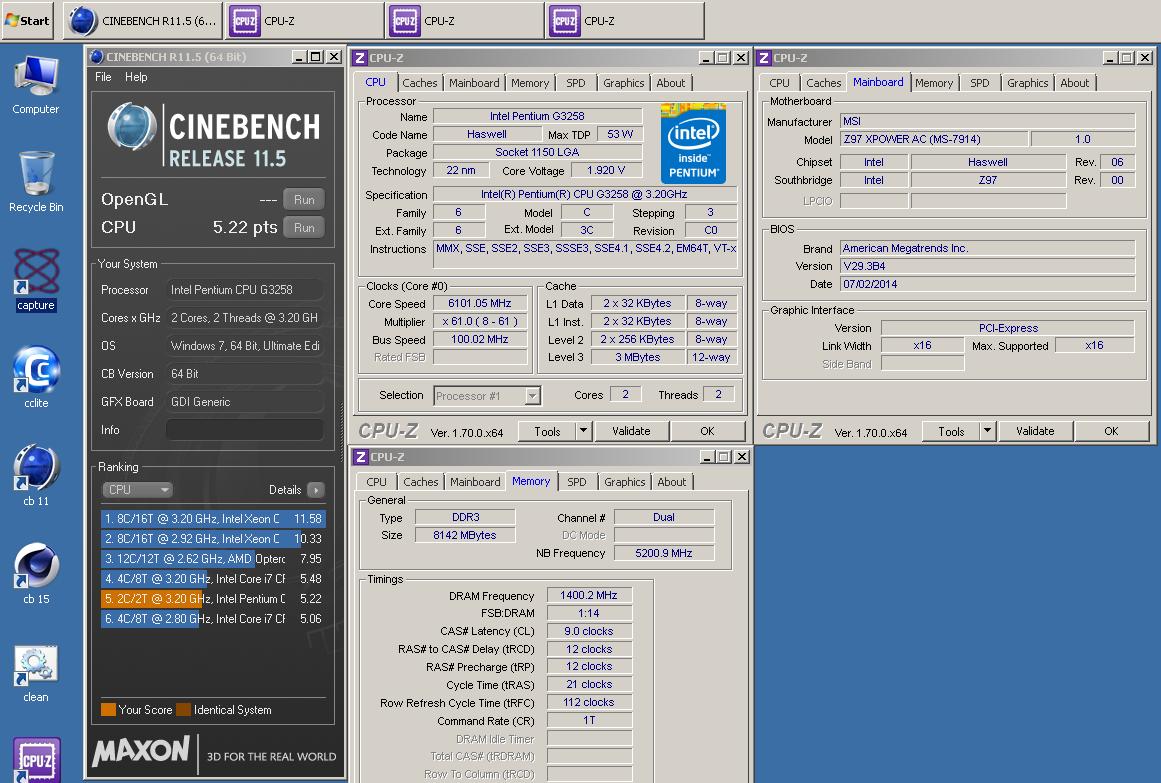Click the CPU-Z Z icon in the CPU window title bar

tap(360, 58)
